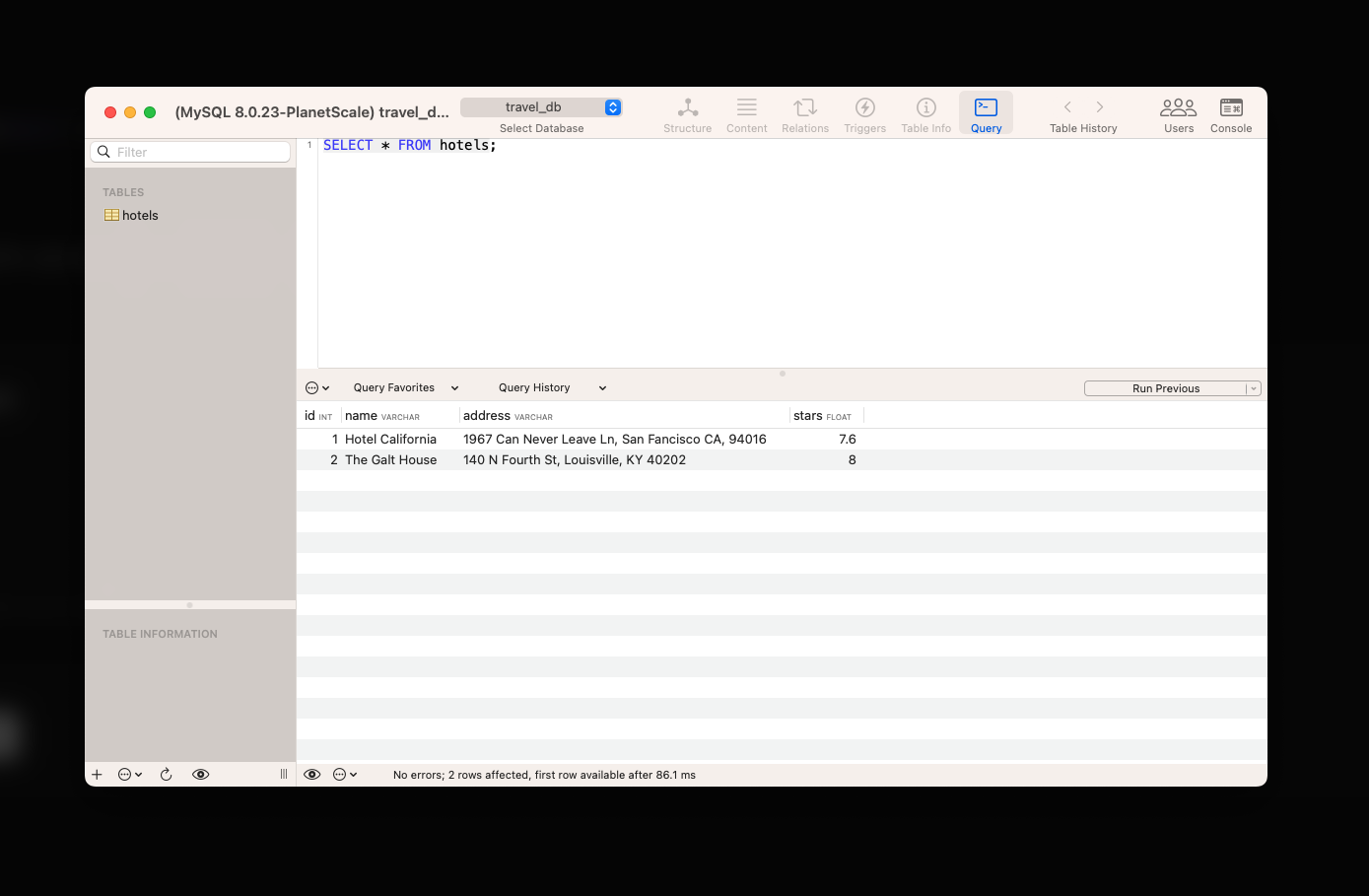Go back using the Table History arrow
1369x896 pixels.
point(1067,106)
